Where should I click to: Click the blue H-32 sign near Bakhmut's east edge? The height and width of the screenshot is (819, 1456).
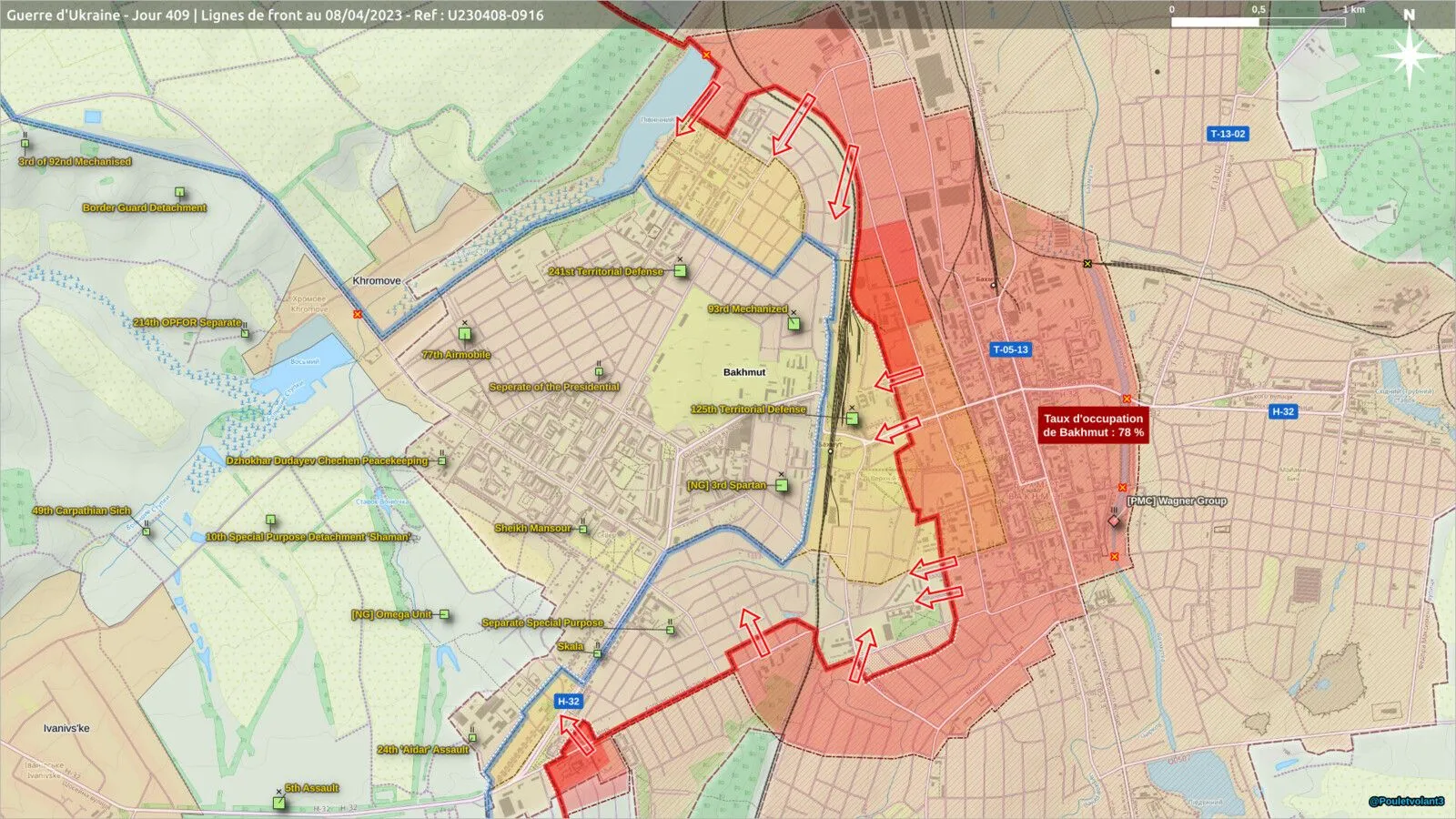point(1283,411)
